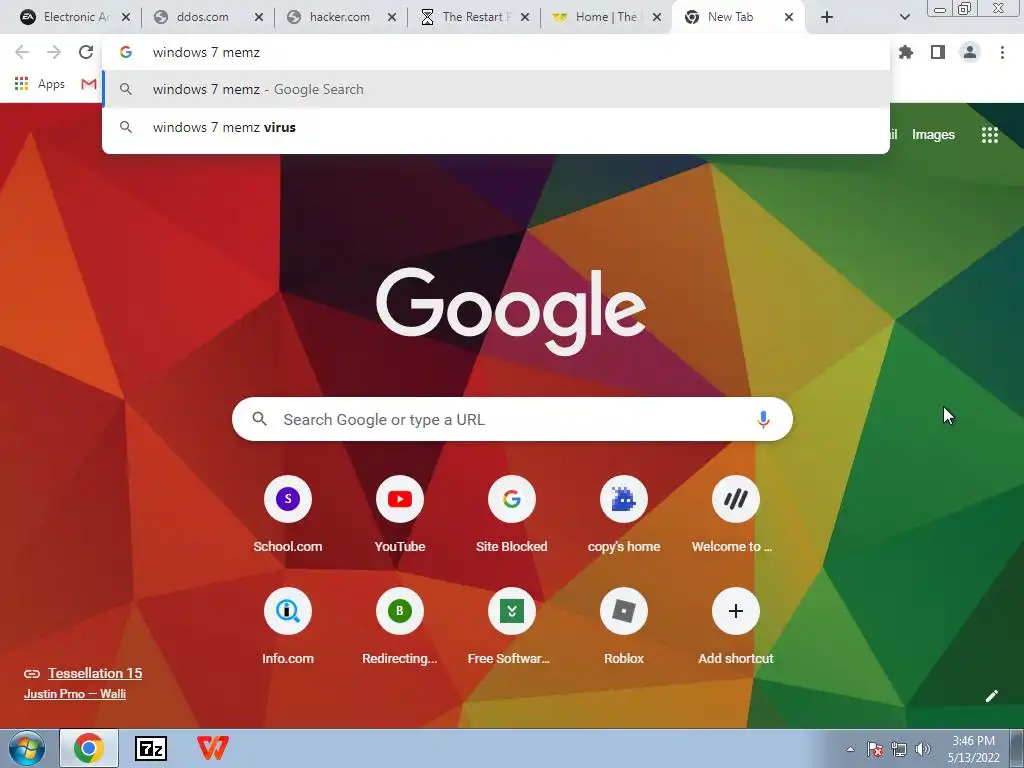Click the Show desktop strip
This screenshot has width=1024, height=768.
coord(1016,748)
